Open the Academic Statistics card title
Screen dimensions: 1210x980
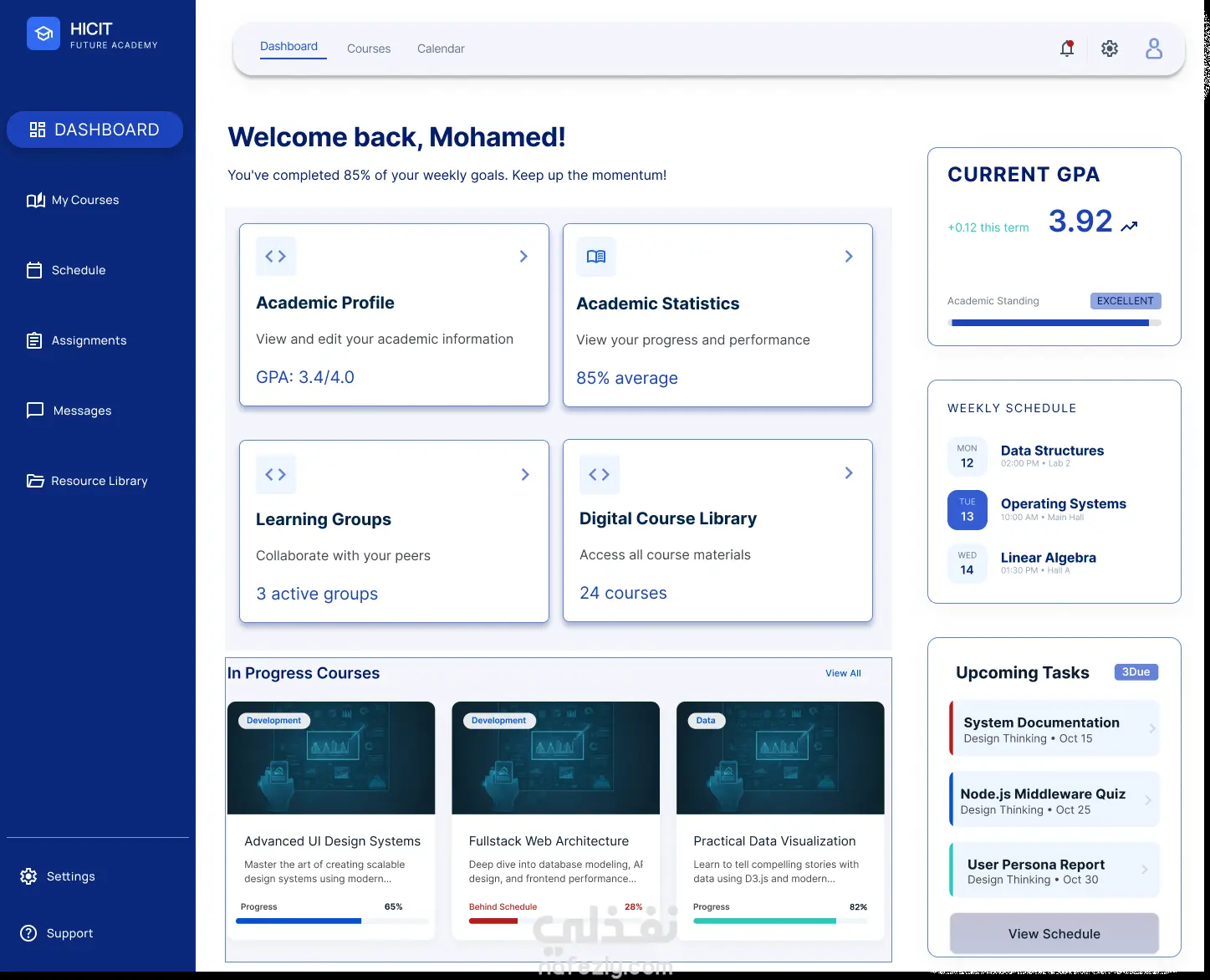(x=658, y=304)
